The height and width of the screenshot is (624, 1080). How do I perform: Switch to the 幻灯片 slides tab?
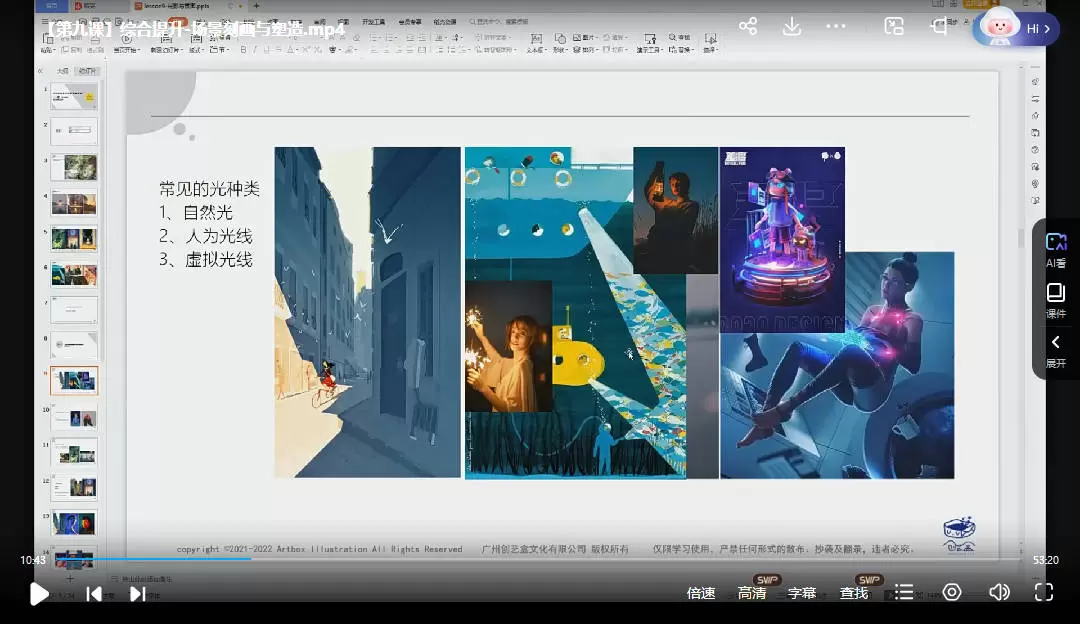pyautogui.click(x=87, y=71)
